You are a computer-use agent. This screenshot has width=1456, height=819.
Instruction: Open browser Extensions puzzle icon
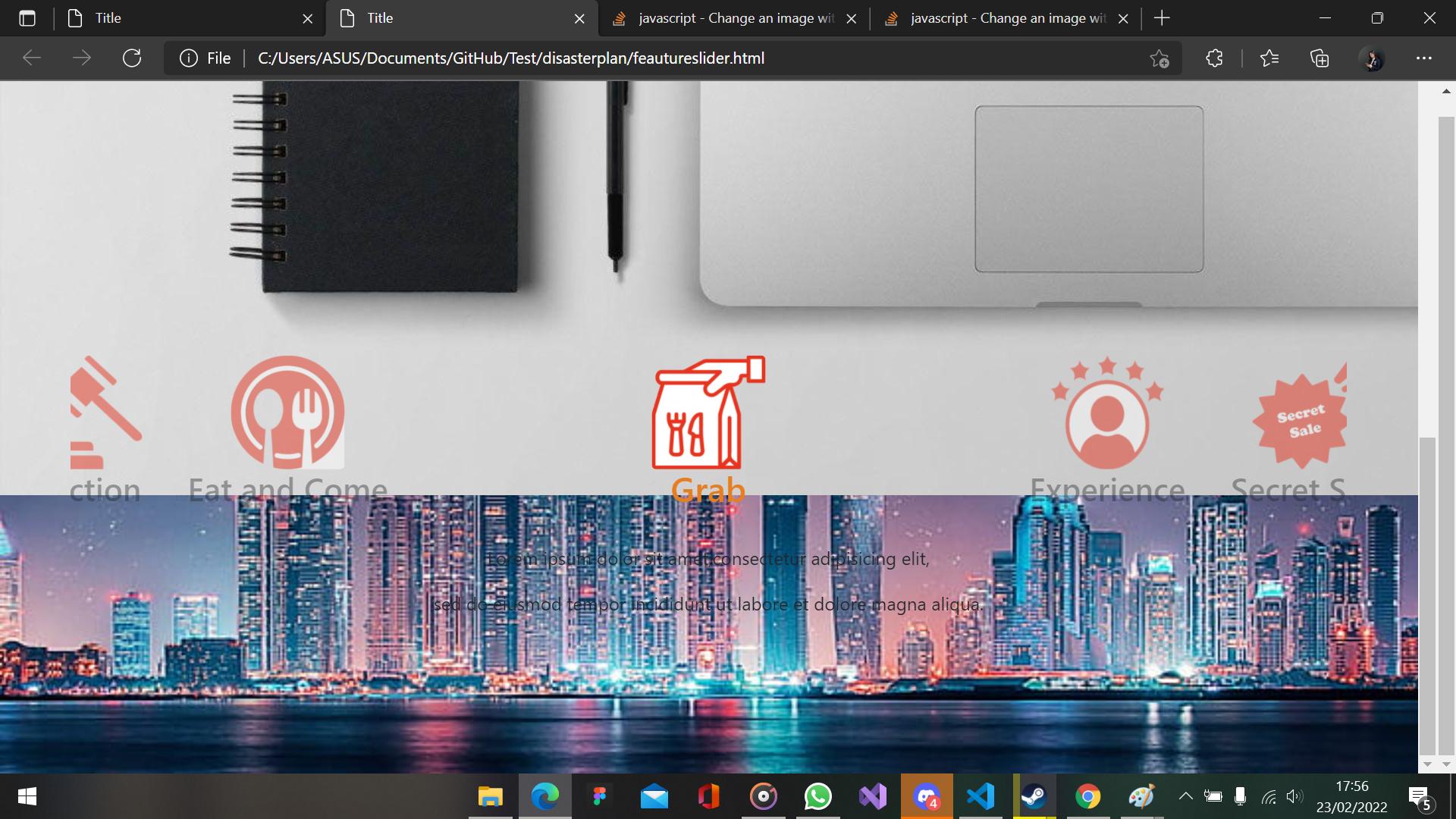1214,58
